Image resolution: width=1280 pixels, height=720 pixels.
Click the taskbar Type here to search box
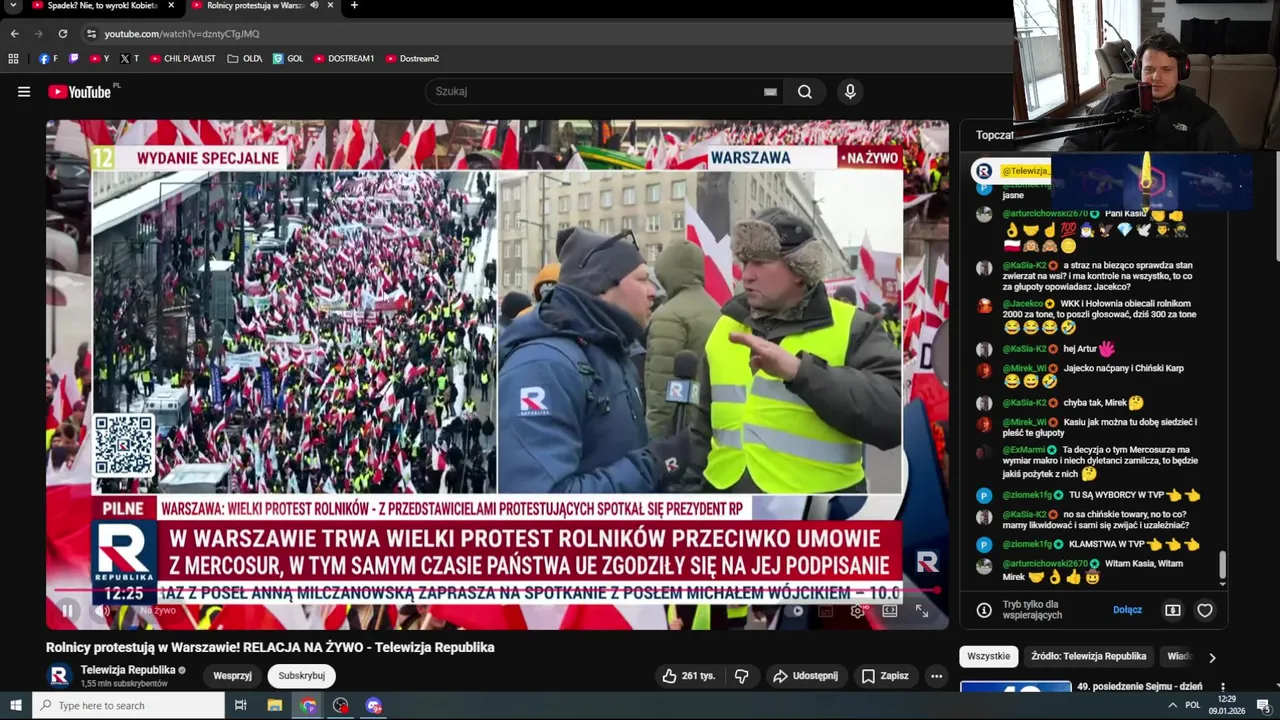point(128,705)
